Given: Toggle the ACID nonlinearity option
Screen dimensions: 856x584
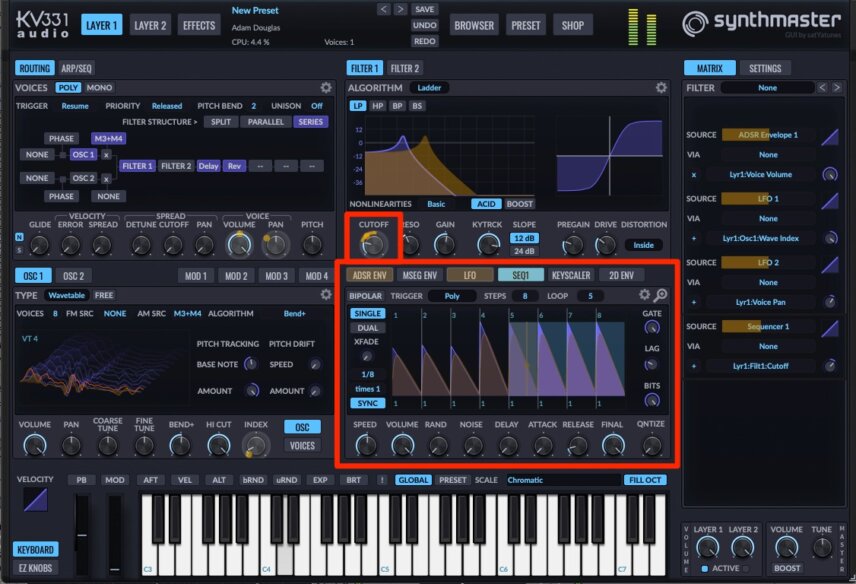Looking at the screenshot, I should pyautogui.click(x=486, y=204).
